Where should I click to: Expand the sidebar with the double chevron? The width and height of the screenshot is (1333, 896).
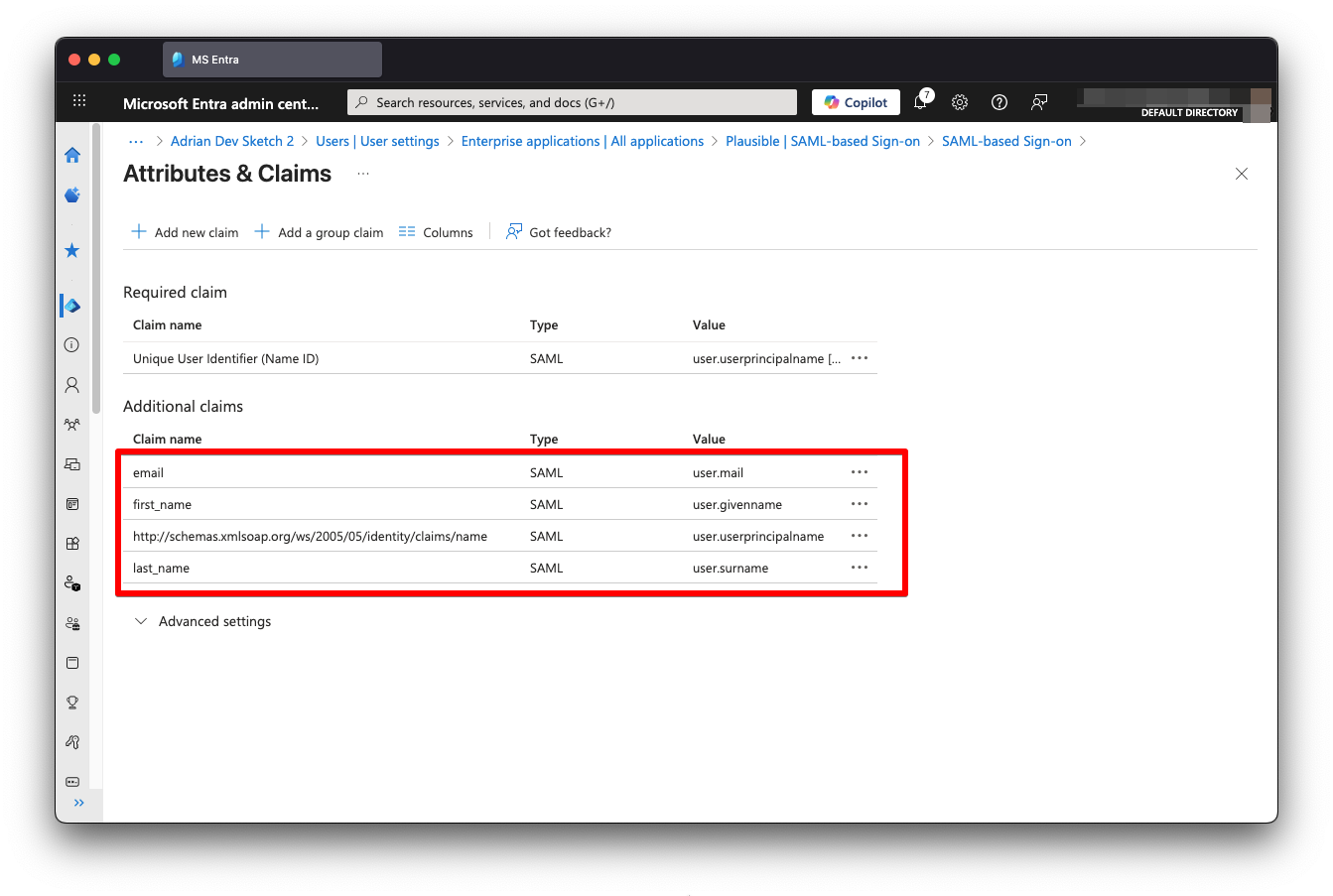(79, 803)
